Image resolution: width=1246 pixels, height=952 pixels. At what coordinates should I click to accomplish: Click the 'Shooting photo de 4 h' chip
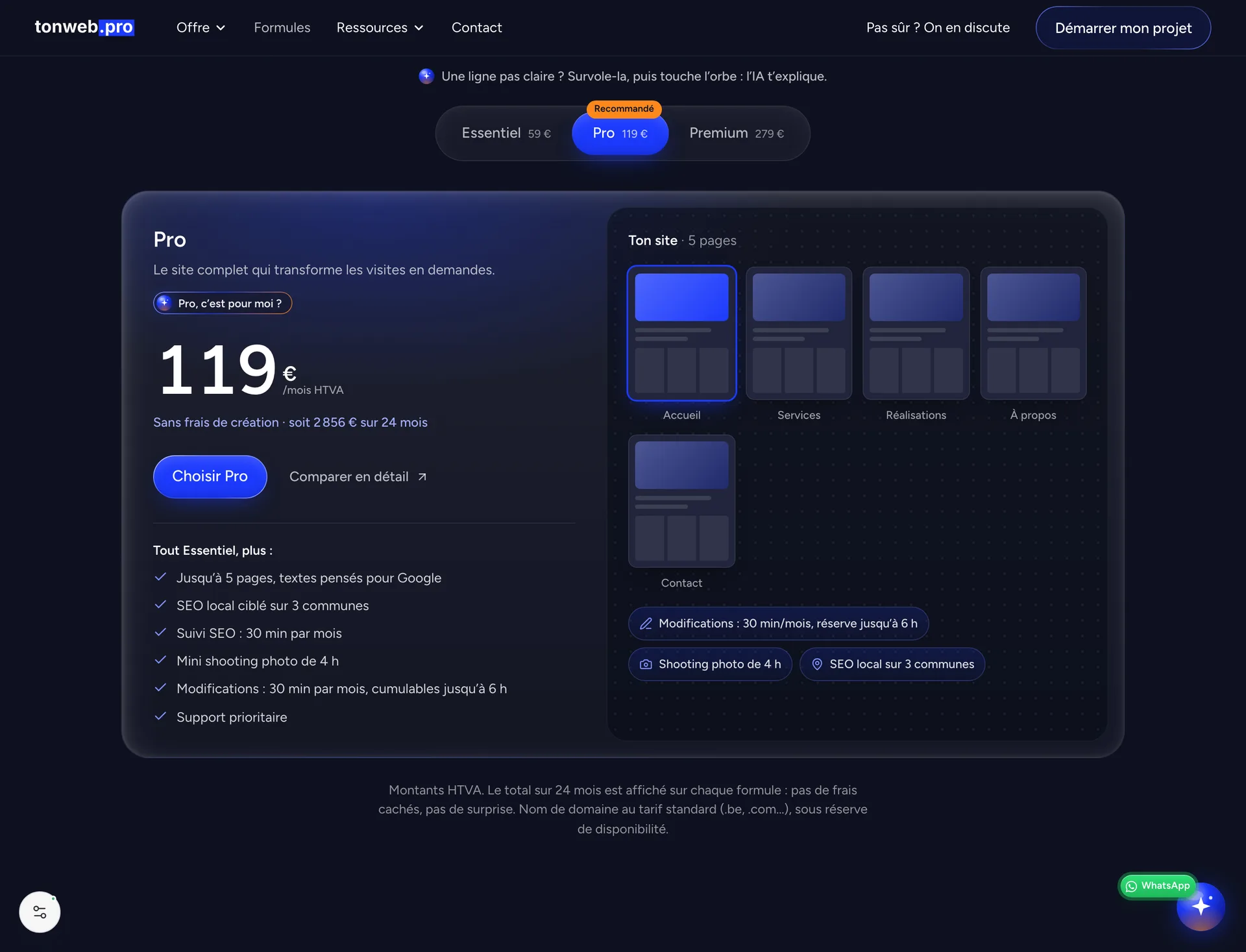[x=710, y=665]
